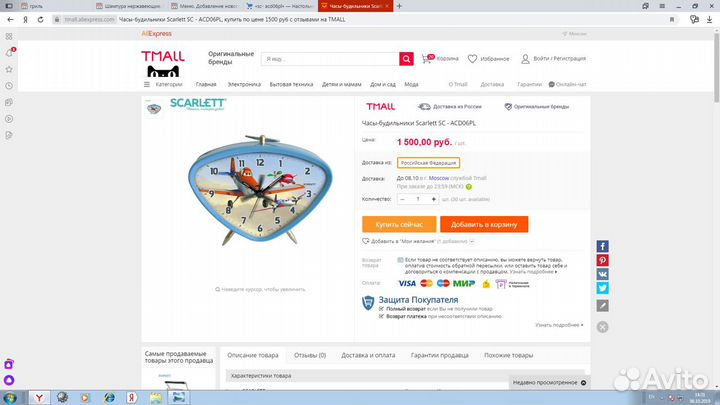
Task: Collapse the Недавно просмотренное panel
Action: click(583, 382)
